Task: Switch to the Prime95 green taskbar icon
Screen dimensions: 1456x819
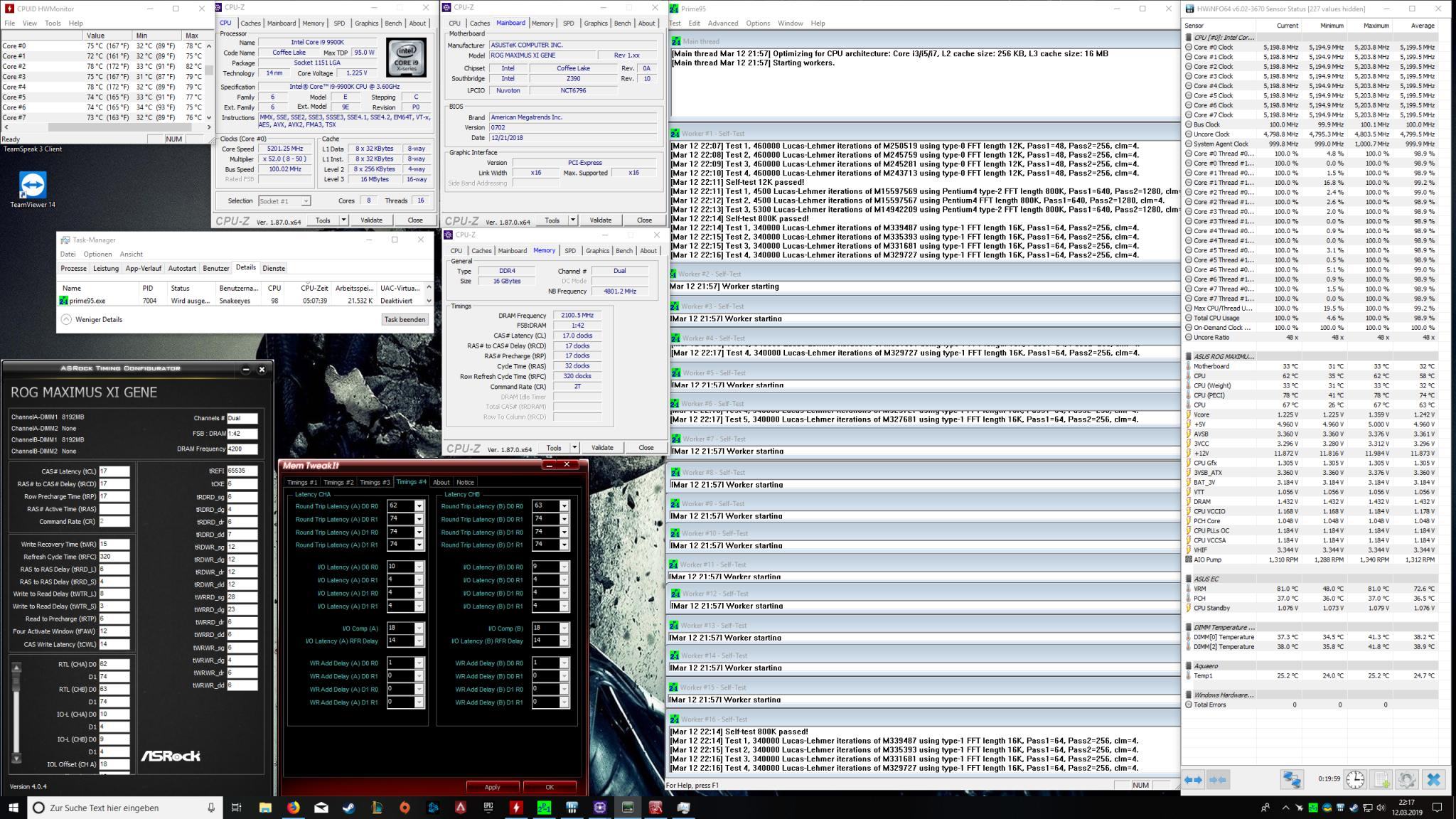Action: [x=544, y=808]
